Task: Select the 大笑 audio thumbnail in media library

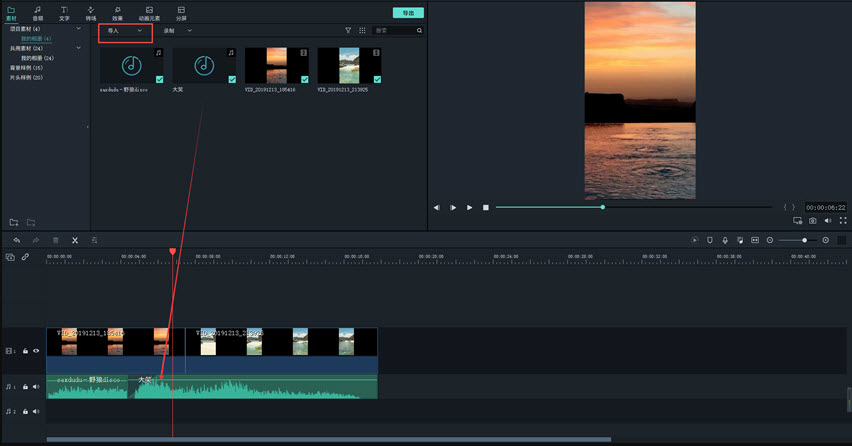Action: coord(204,65)
